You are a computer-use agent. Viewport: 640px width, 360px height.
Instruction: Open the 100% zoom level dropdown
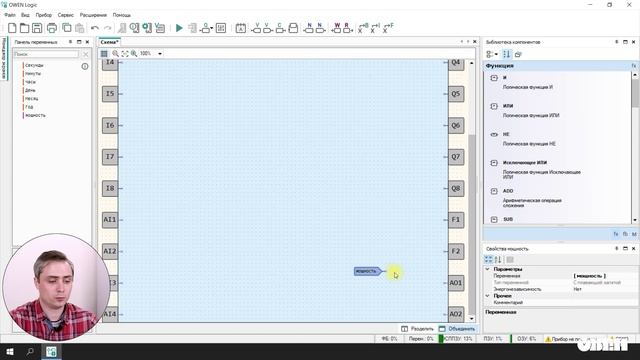pos(160,53)
